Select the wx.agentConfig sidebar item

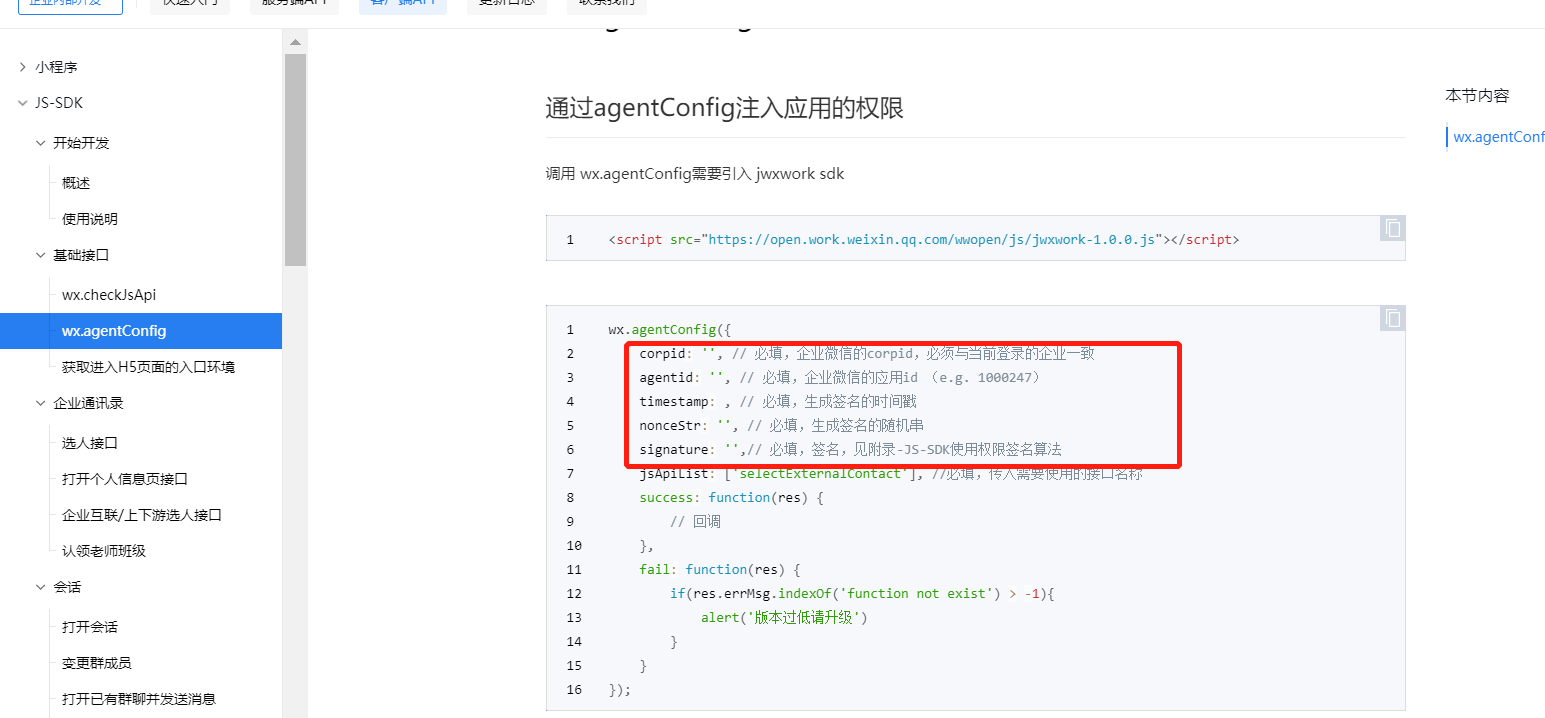pos(141,331)
